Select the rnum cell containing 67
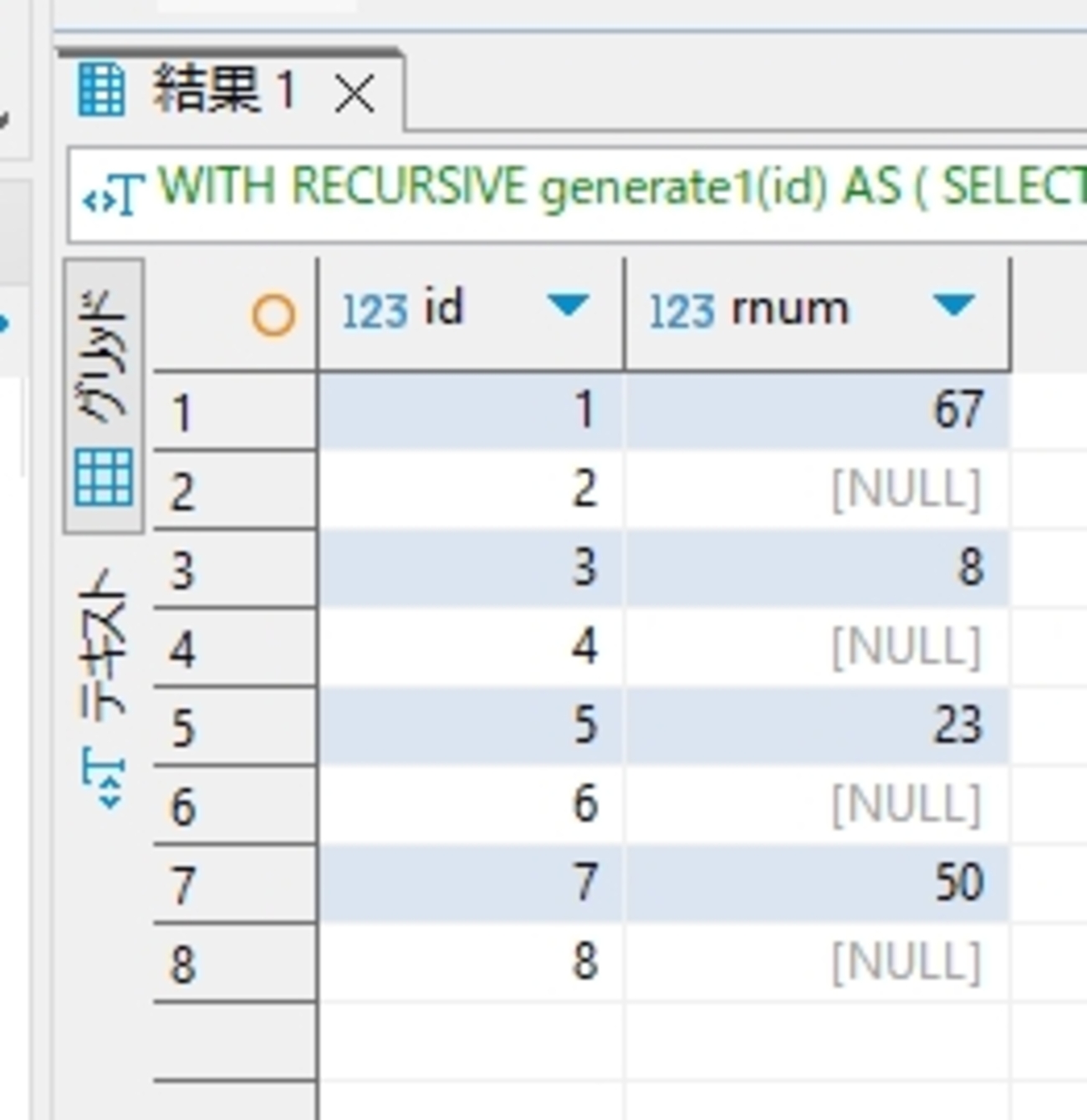This screenshot has height=1120, width=1087. pos(816,410)
